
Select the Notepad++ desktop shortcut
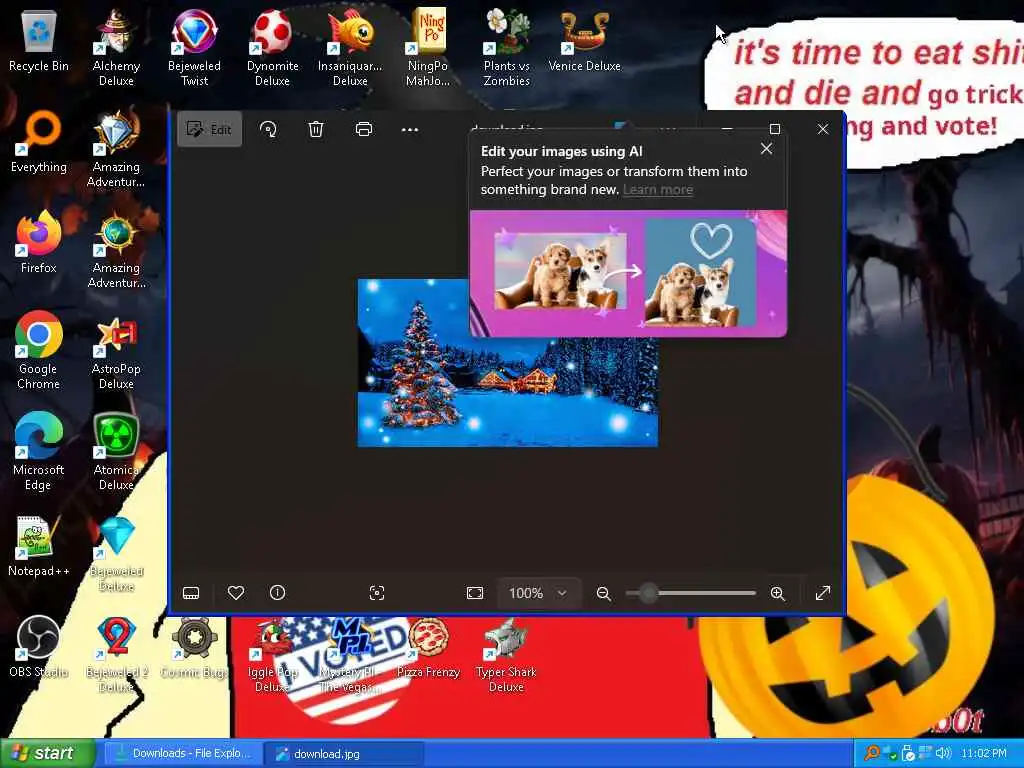click(x=39, y=546)
